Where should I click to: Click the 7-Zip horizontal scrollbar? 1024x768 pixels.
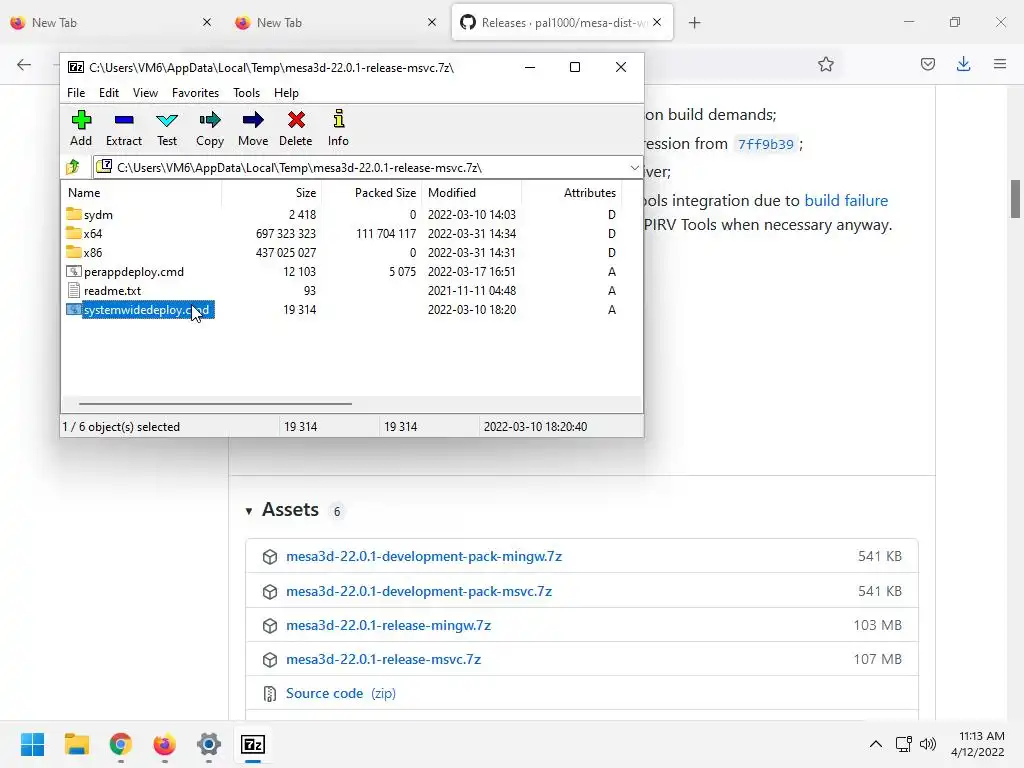pyautogui.click(x=216, y=404)
